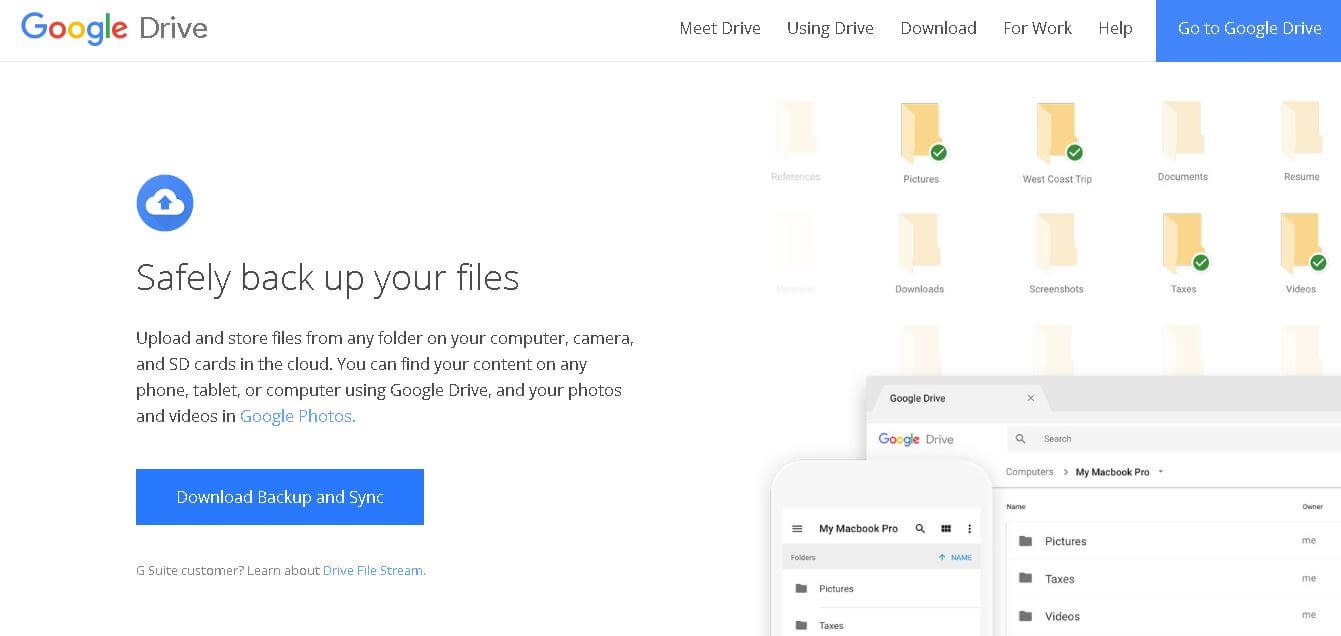Select the Downloads folder icon
The height and width of the screenshot is (636, 1341).
coord(919,243)
